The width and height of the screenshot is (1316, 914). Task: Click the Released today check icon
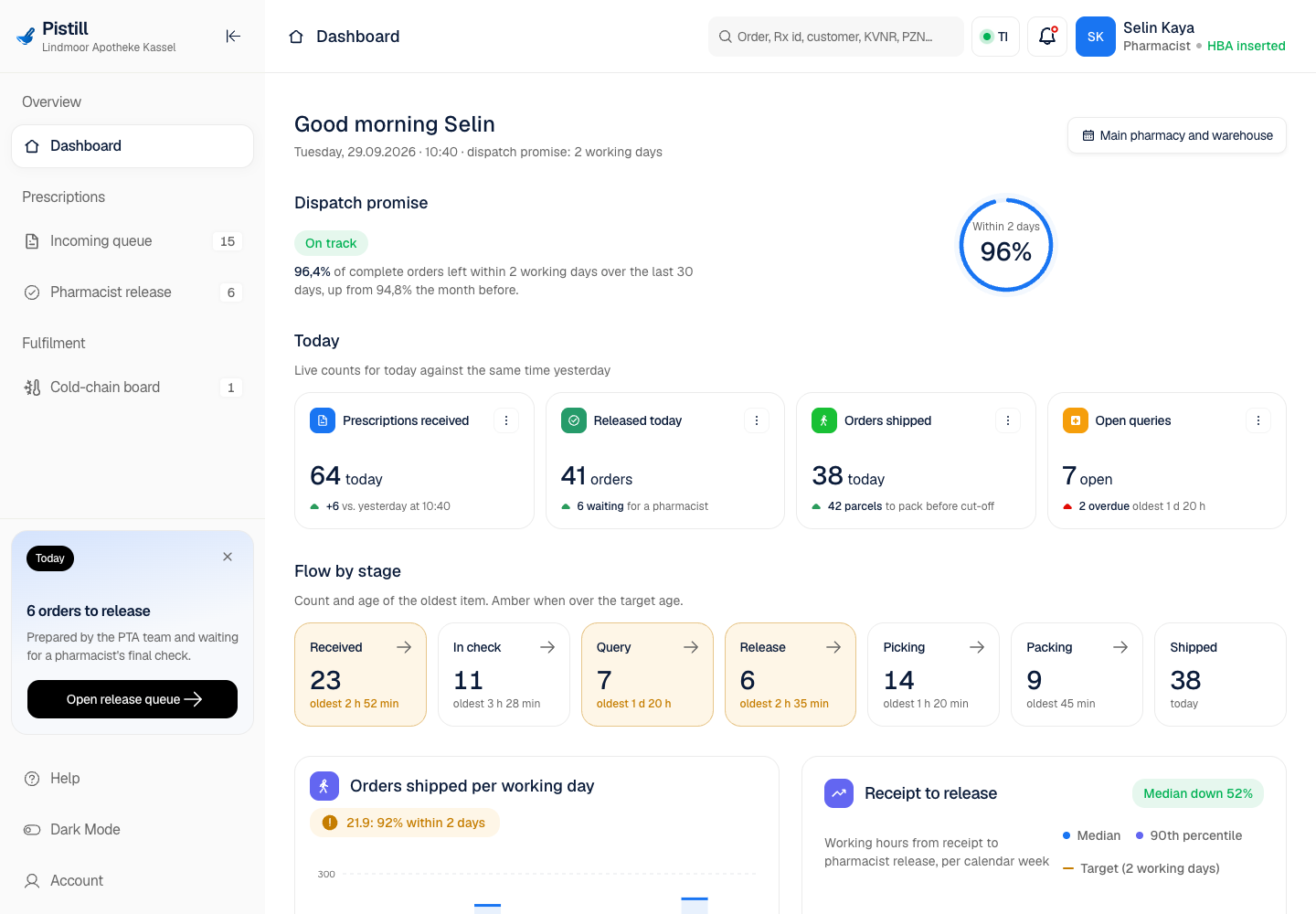pos(574,420)
